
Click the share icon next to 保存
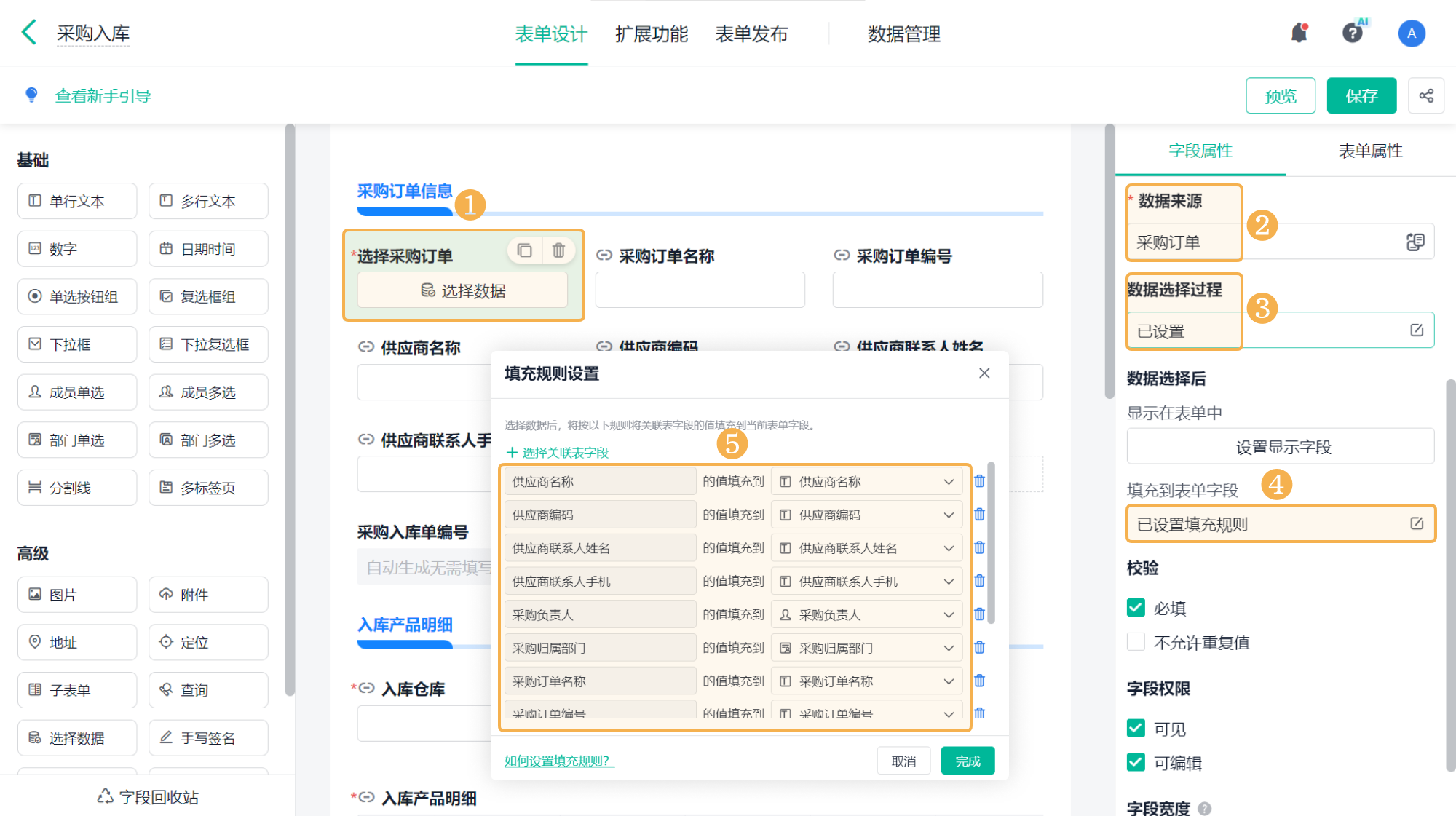coord(1425,95)
